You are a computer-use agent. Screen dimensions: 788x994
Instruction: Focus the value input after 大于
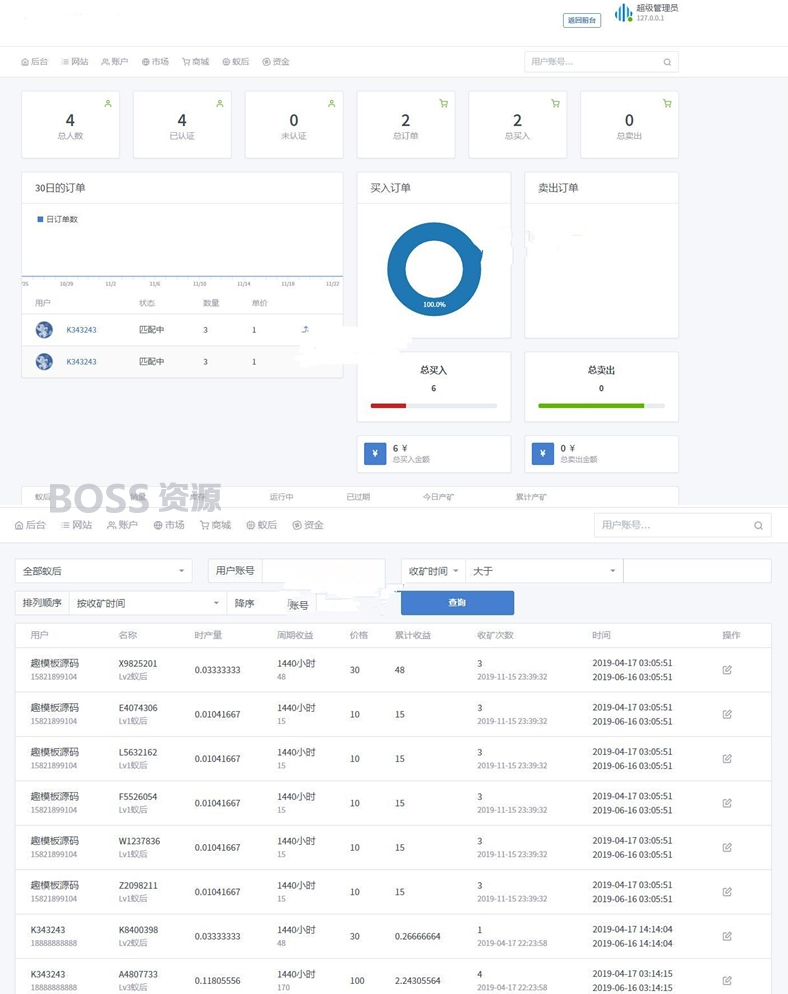[x=697, y=571]
